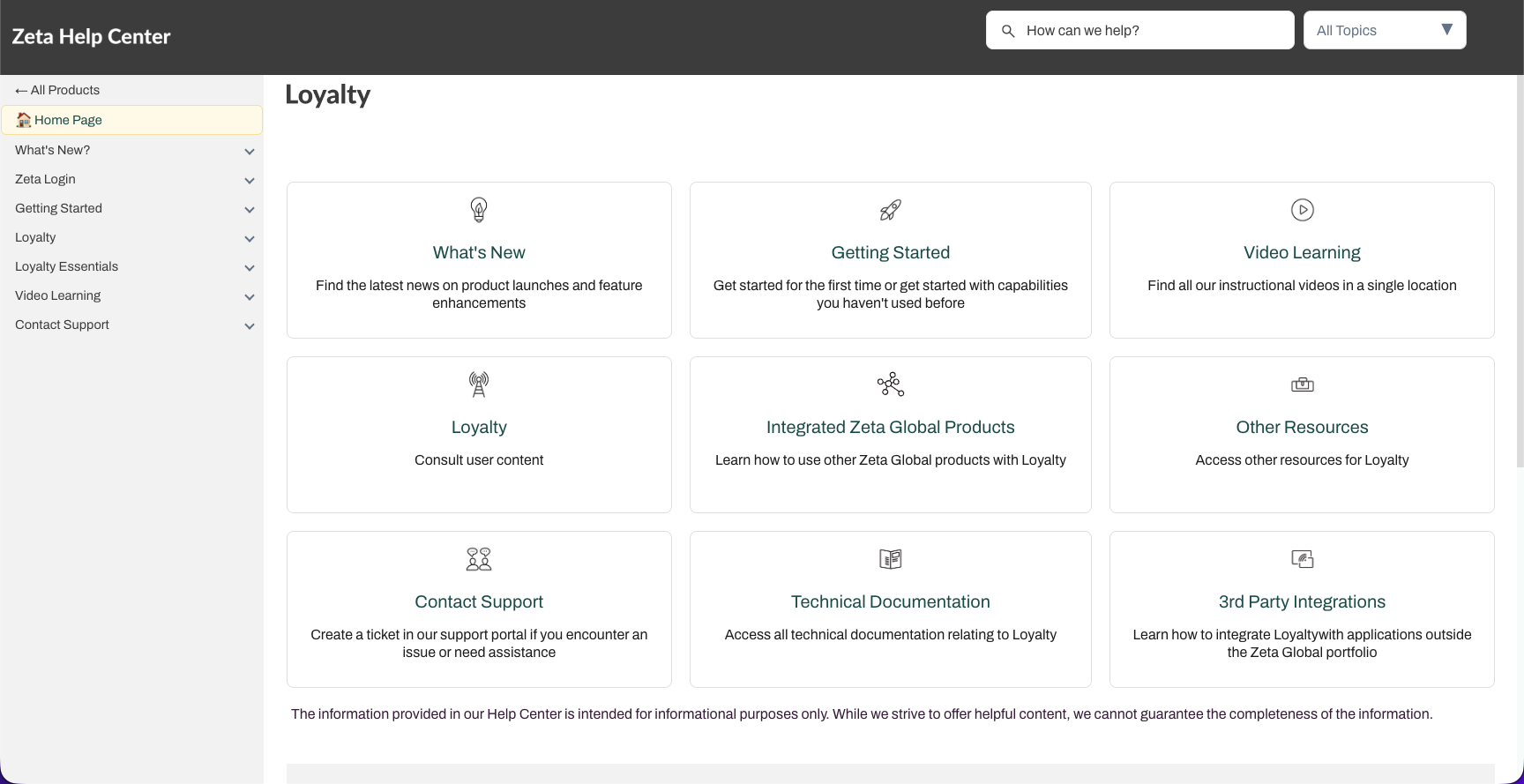Open the Technical Documentation card title
This screenshot has width=1524, height=784.
pos(890,601)
